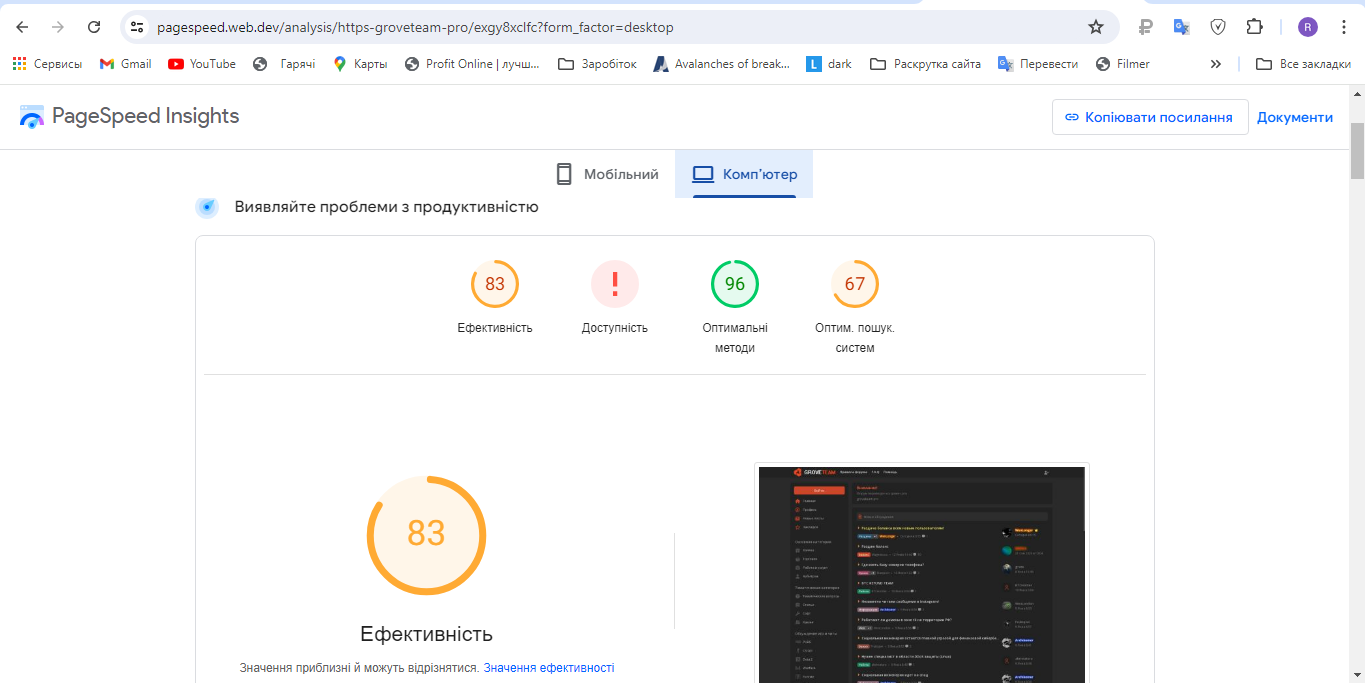Click the PageSpeed Insights logo icon
1365x683 pixels.
click(x=32, y=117)
